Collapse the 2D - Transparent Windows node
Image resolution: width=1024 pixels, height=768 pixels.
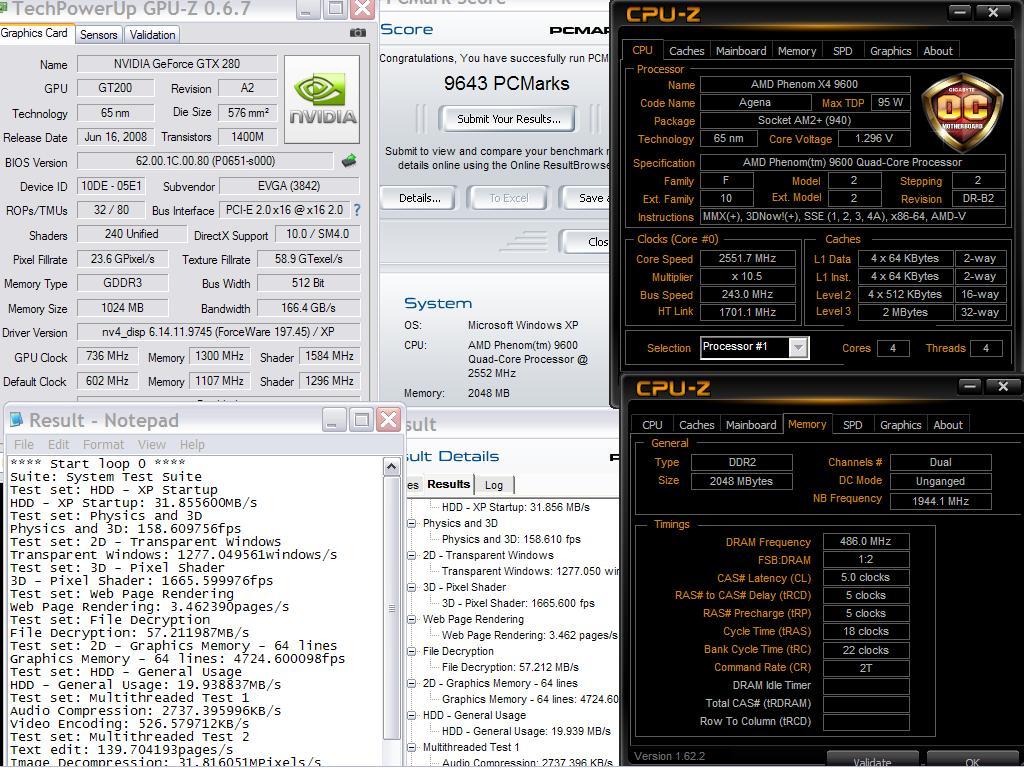coord(411,555)
